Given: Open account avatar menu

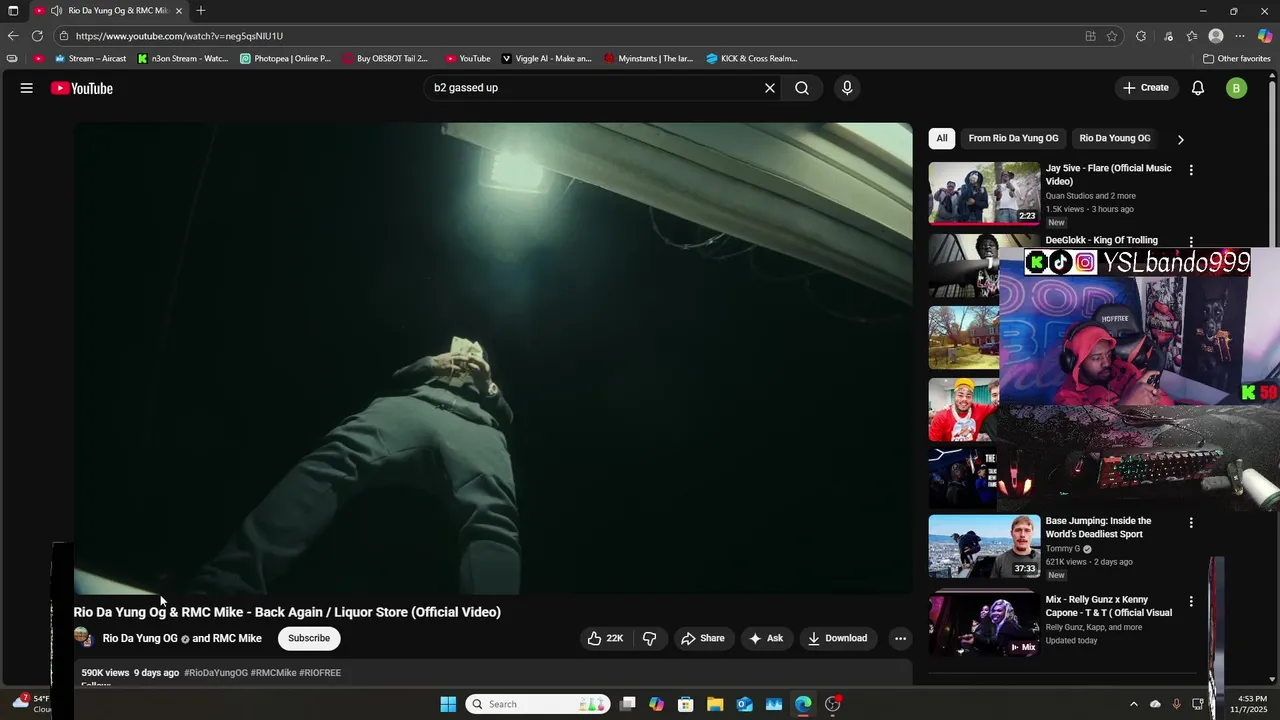Looking at the screenshot, I should pos(1236,88).
